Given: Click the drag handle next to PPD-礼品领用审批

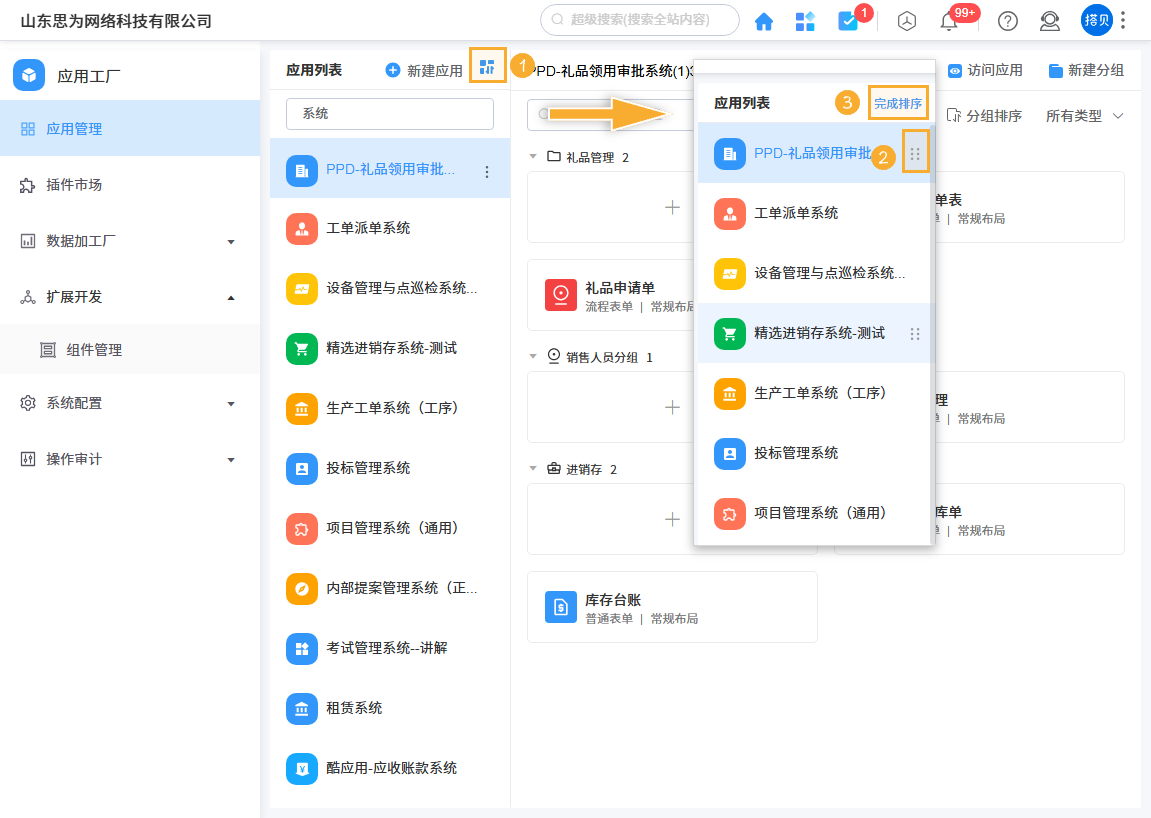Looking at the screenshot, I should coord(915,151).
